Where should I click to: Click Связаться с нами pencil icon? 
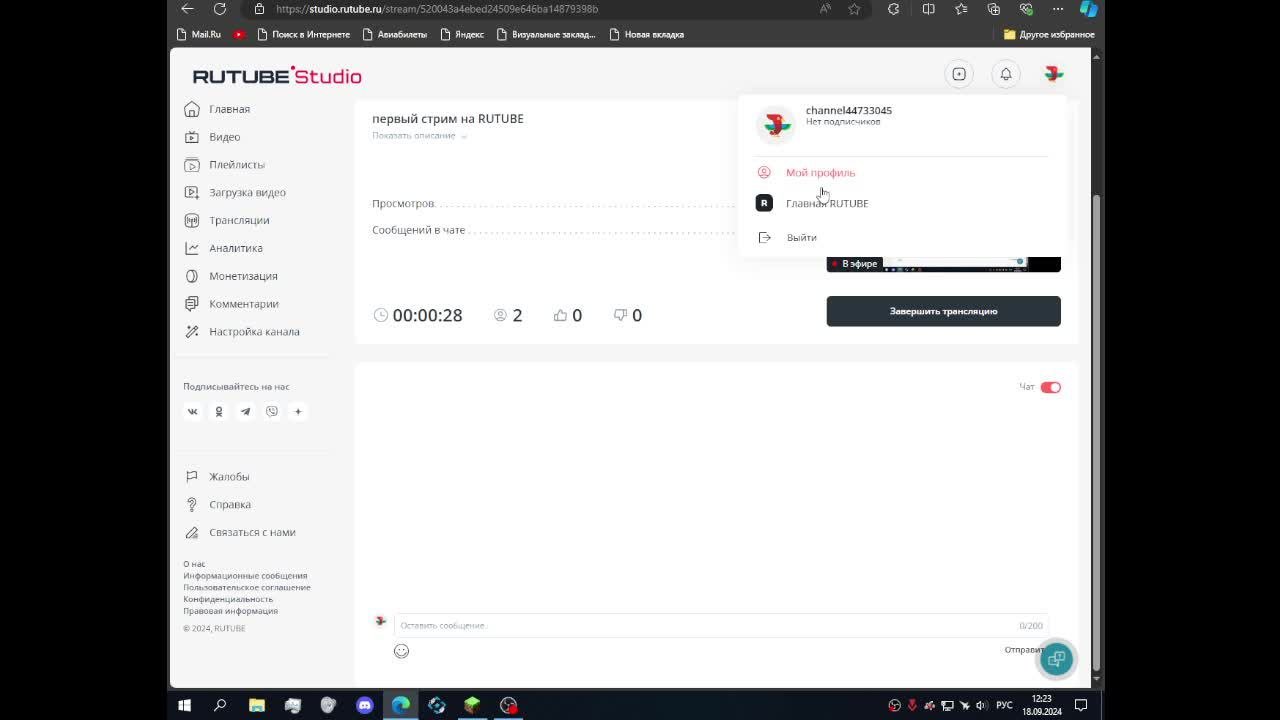click(192, 533)
